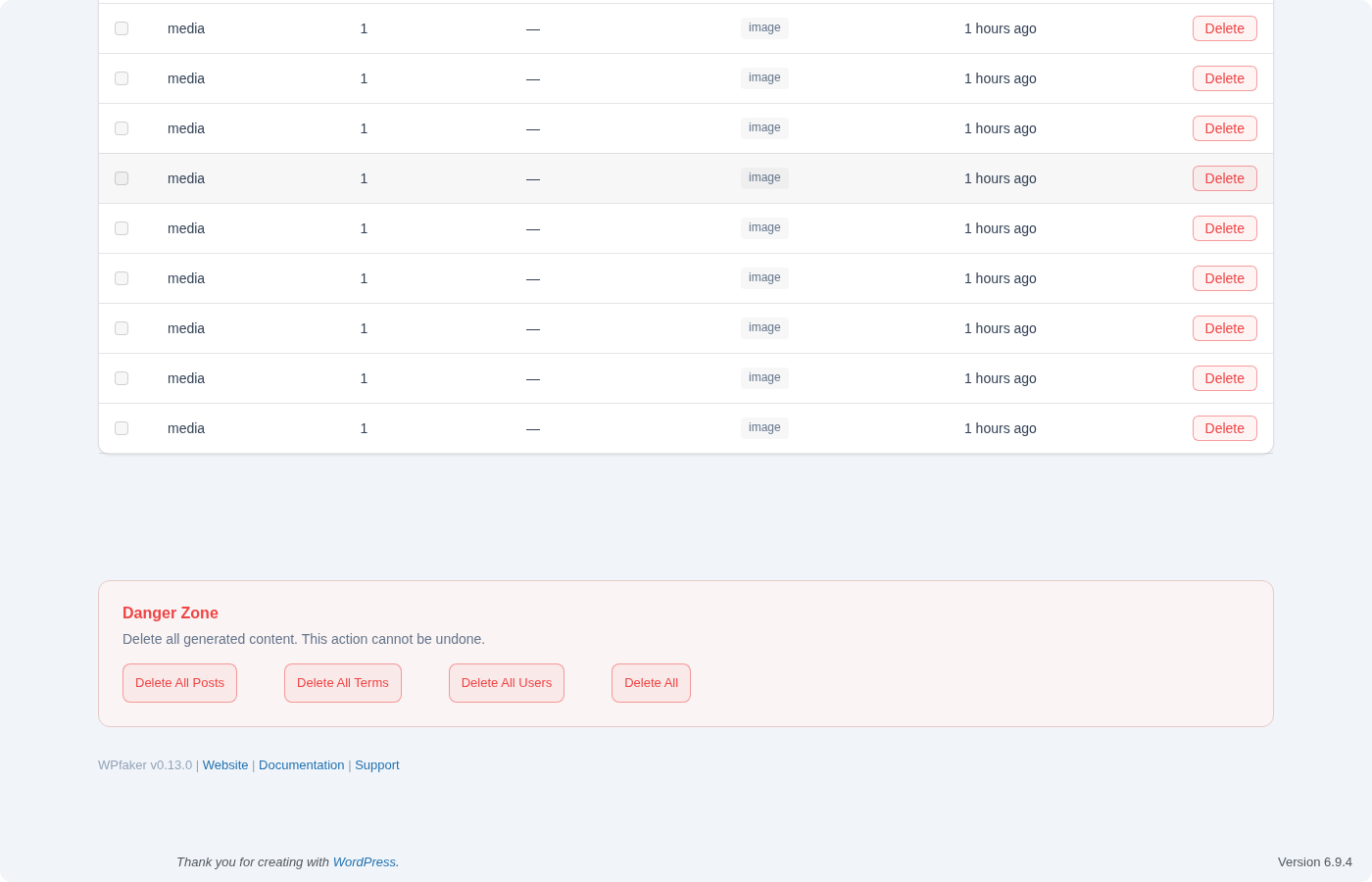Select the checkbox in the last media row
Screen dimensions: 1372x882
(122, 428)
